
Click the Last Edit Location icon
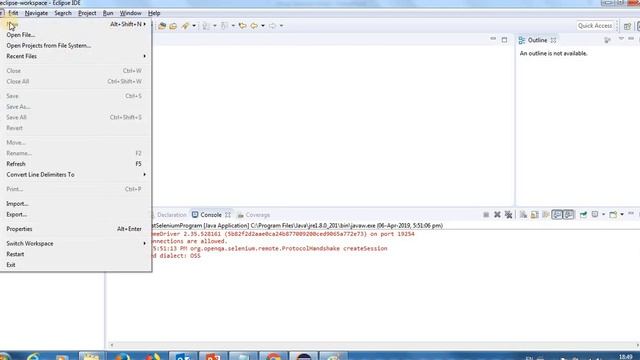pos(242,26)
